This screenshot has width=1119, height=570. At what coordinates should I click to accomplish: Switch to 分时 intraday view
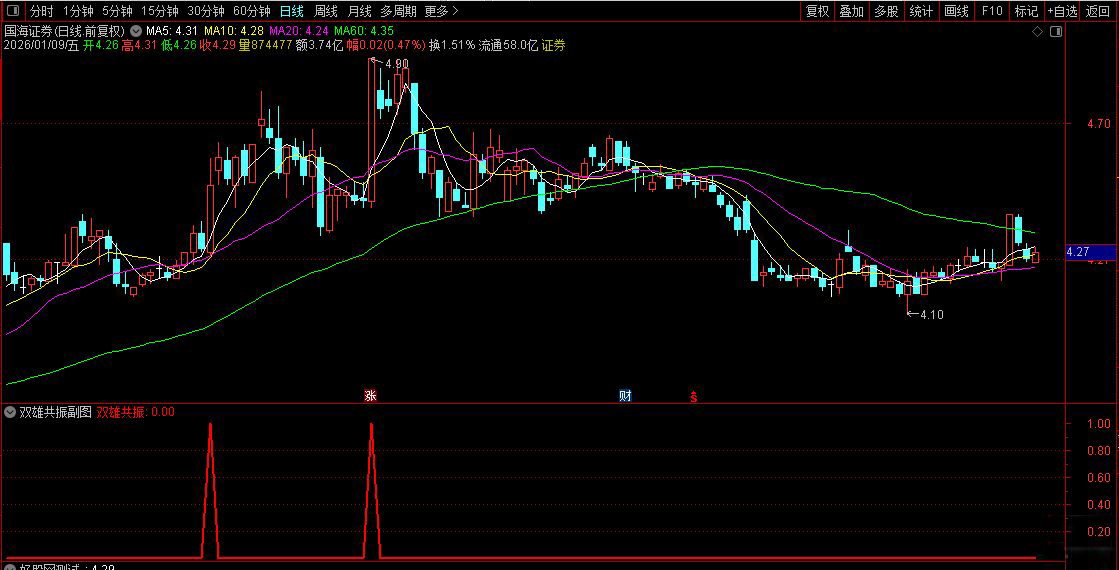pos(42,11)
